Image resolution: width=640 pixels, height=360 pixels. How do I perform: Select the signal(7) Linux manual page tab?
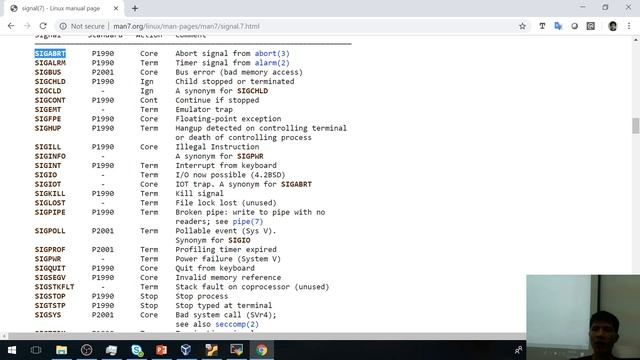click(x=63, y=8)
